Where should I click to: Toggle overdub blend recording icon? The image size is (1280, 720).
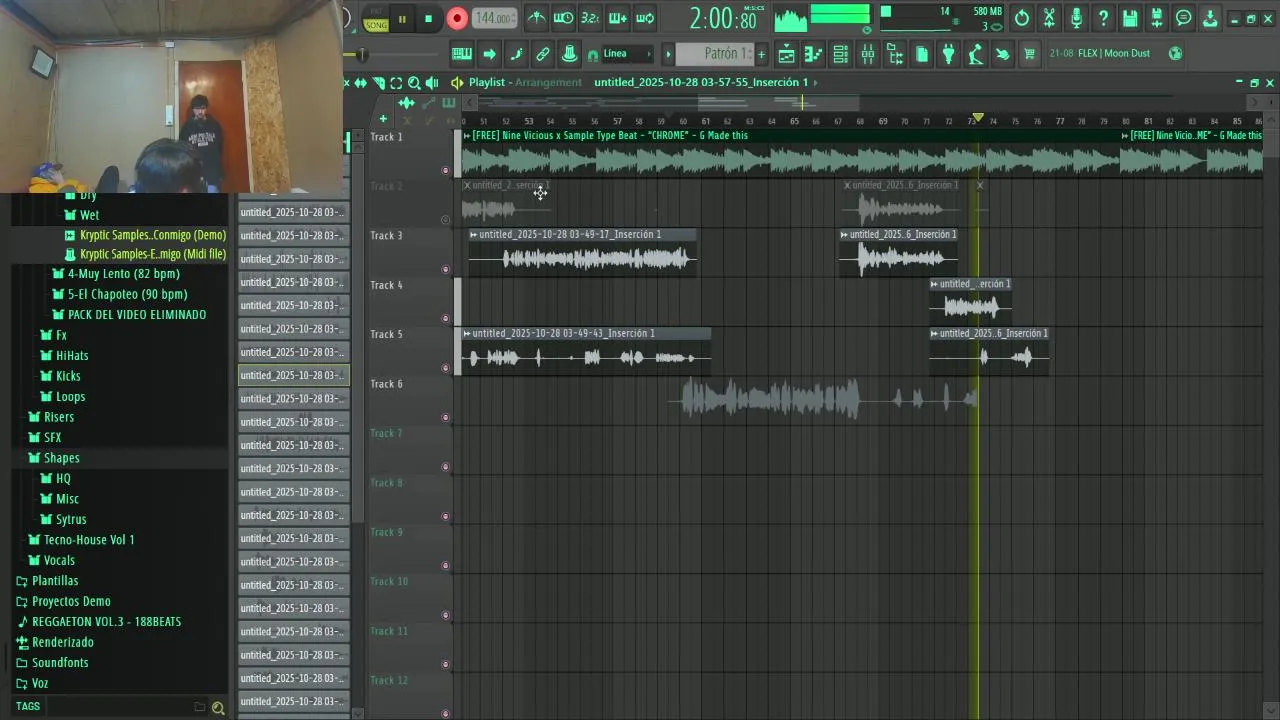pos(618,18)
